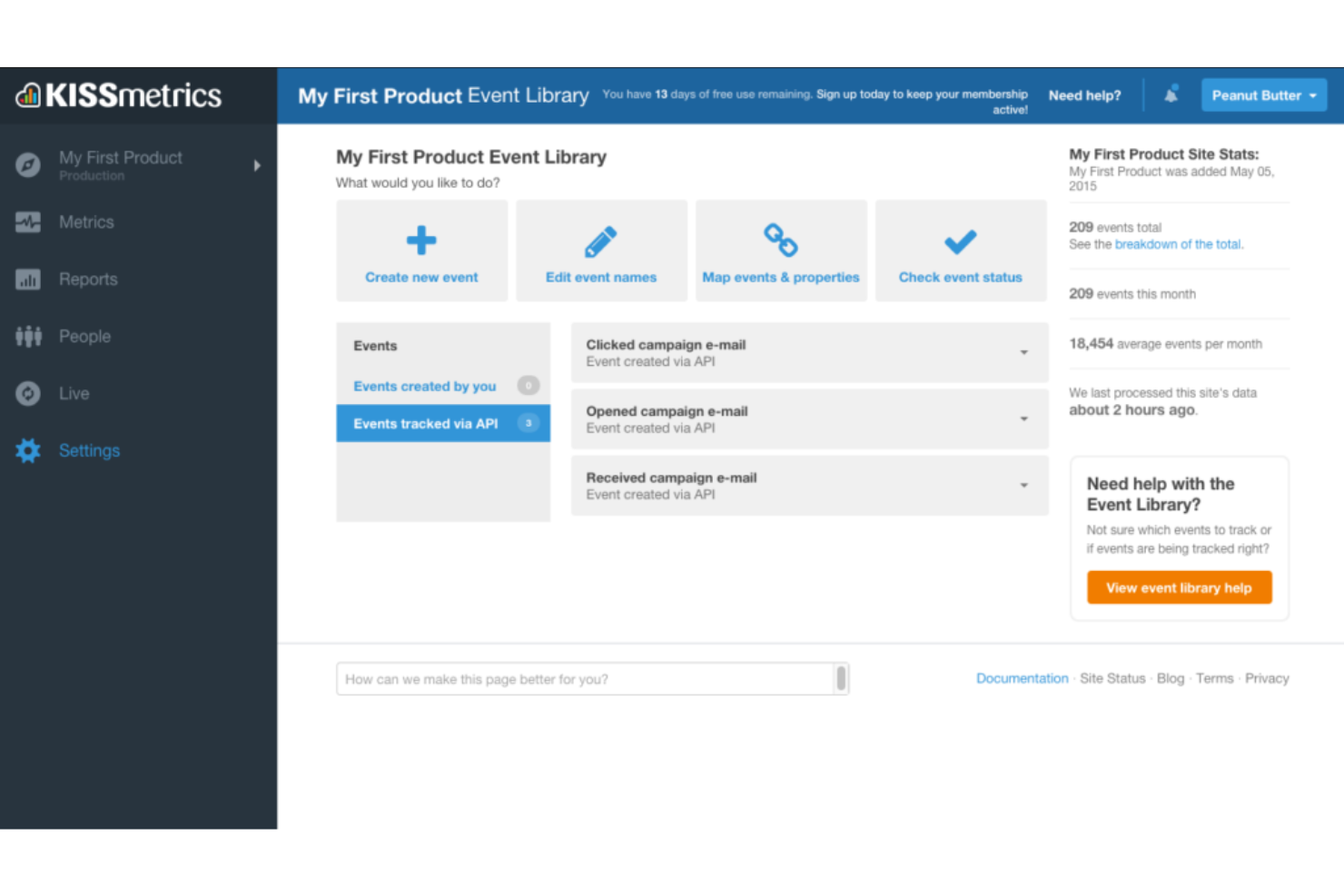
Task: Open the Peanut Butter account dropdown
Action: coord(1263,95)
